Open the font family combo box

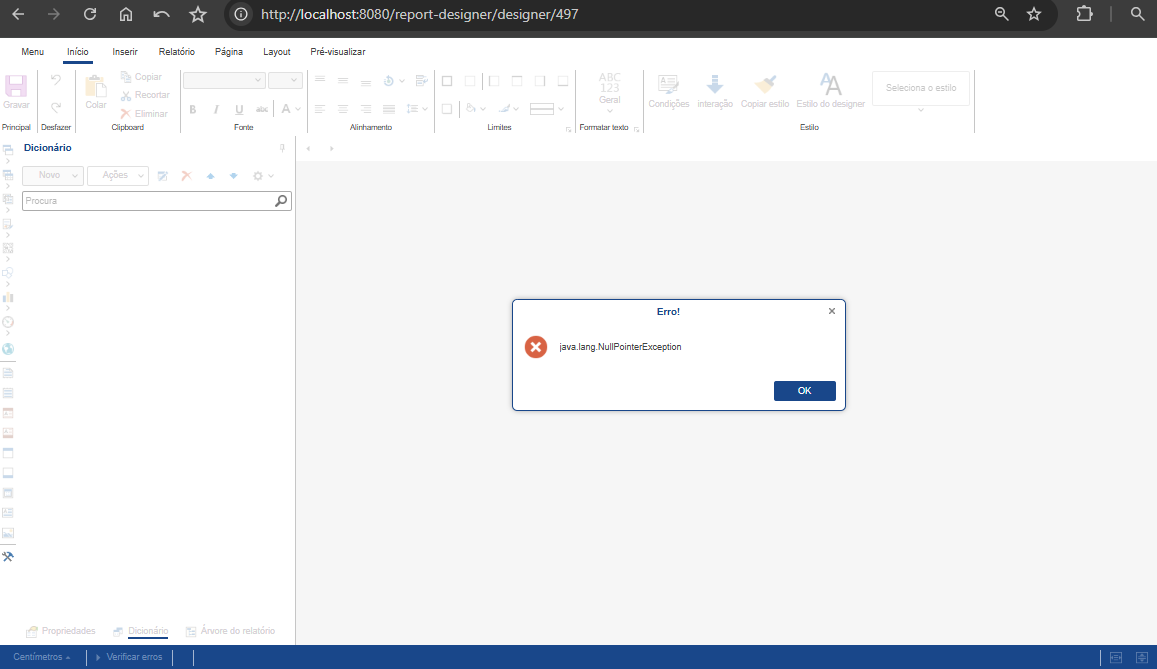(x=224, y=80)
